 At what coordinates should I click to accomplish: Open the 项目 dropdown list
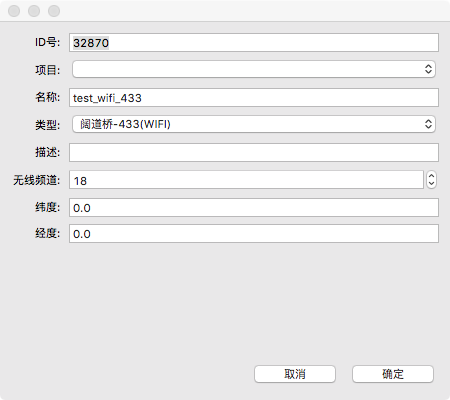coord(254,69)
